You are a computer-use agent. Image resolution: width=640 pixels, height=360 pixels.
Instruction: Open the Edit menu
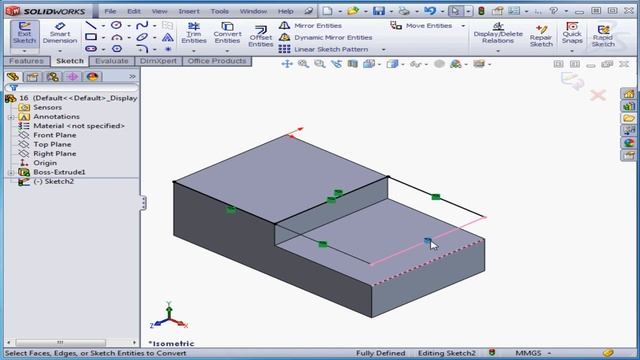click(x=134, y=11)
